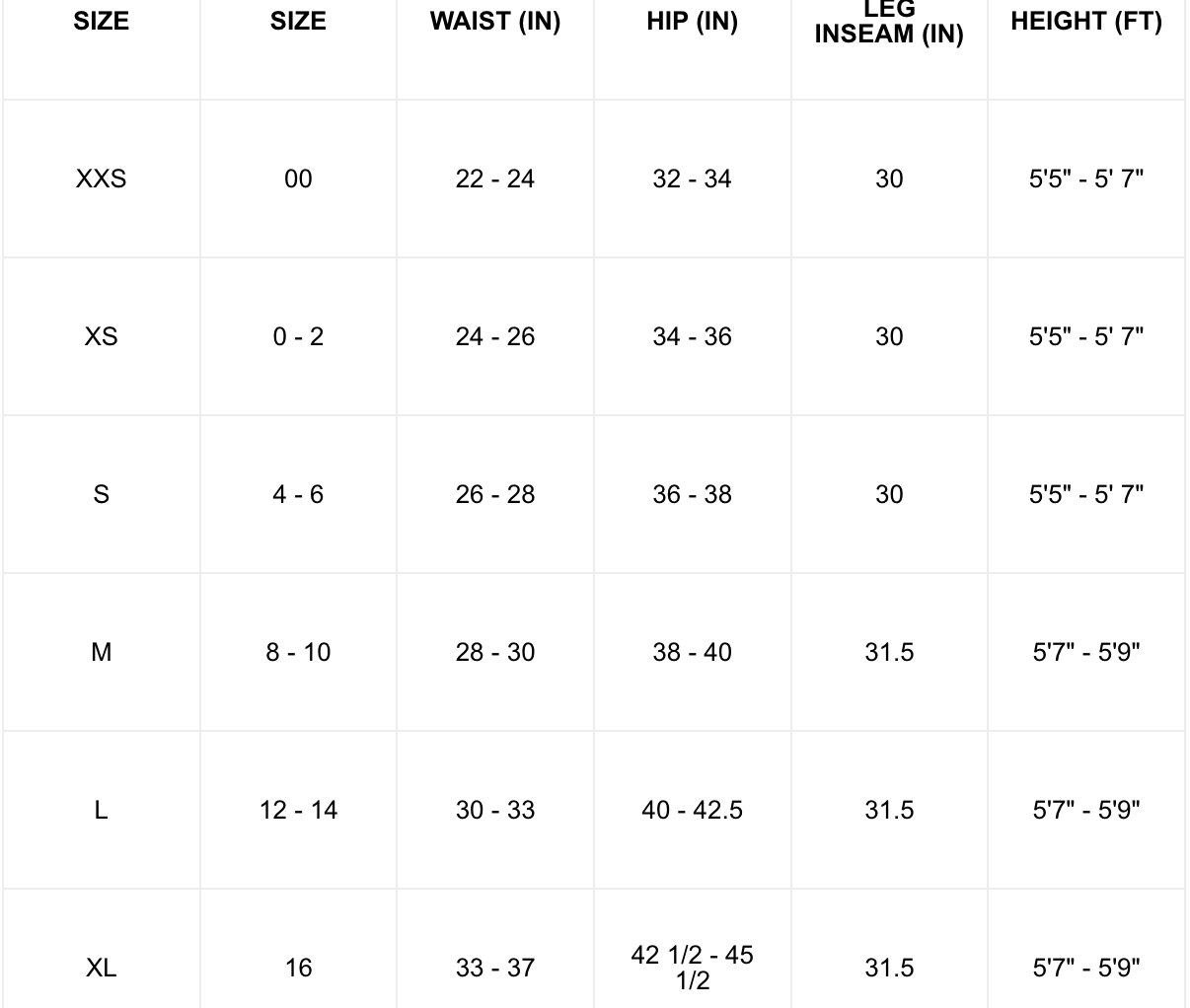Click hip value 42 1/2 - 45 1/2
Screen dimensions: 1190x1008
coord(692,968)
